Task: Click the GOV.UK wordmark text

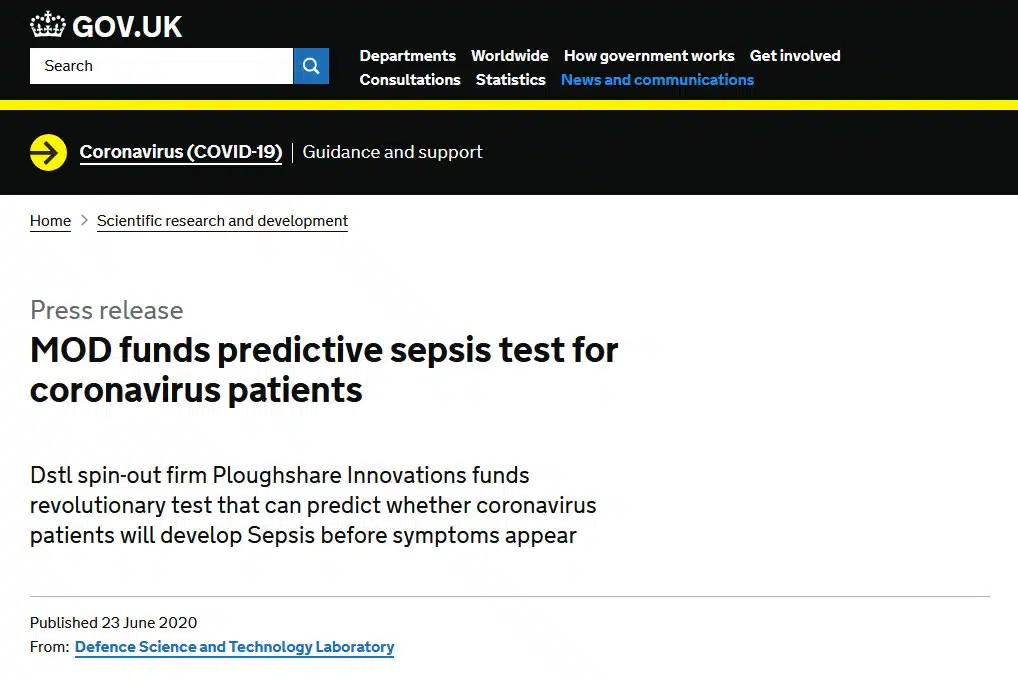Action: click(x=127, y=26)
